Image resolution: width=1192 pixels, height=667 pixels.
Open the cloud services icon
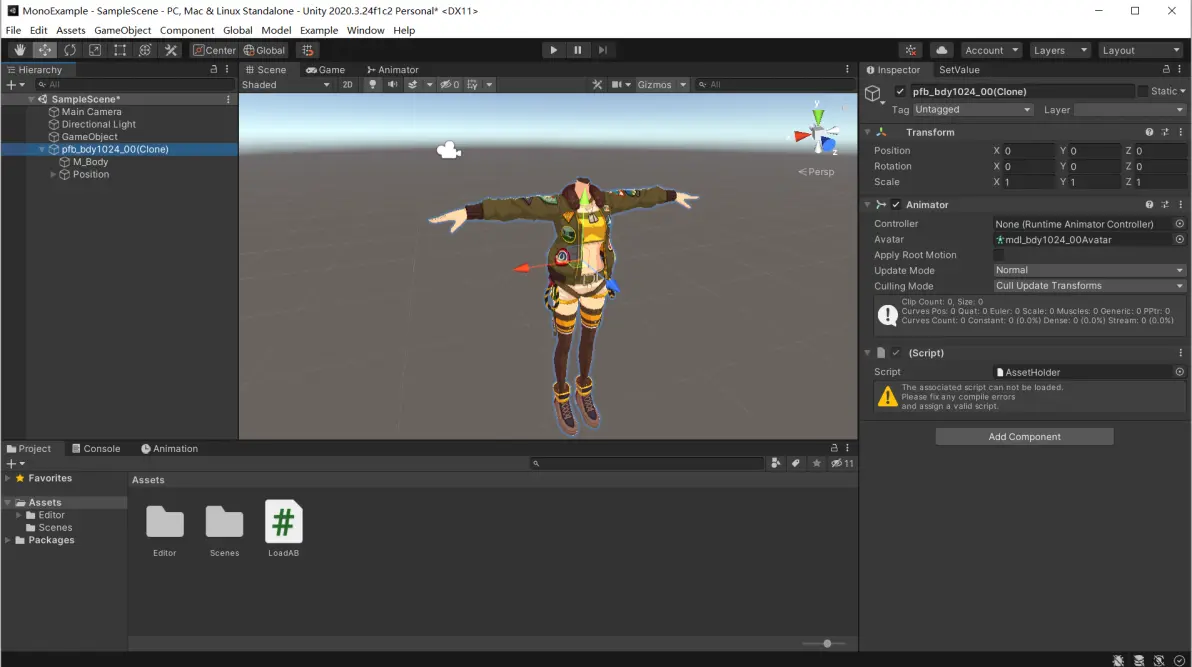click(x=941, y=50)
